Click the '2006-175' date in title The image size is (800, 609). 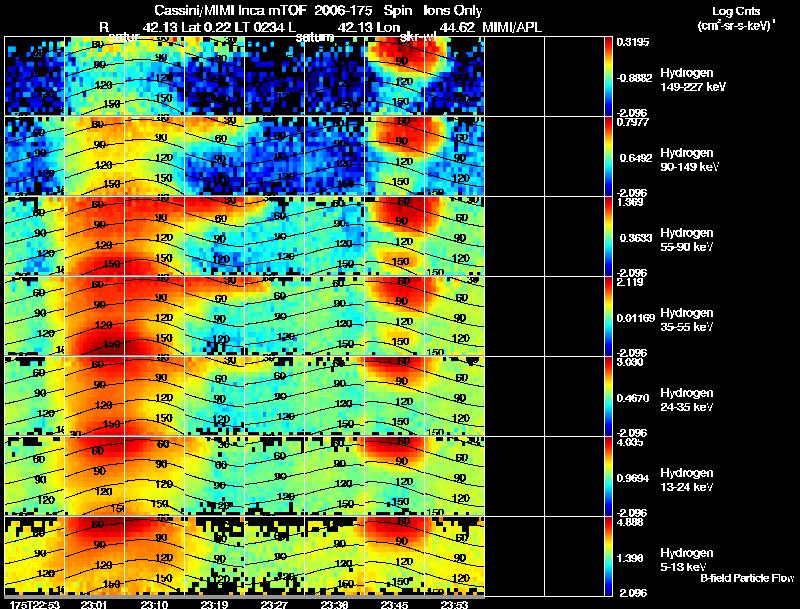click(343, 11)
